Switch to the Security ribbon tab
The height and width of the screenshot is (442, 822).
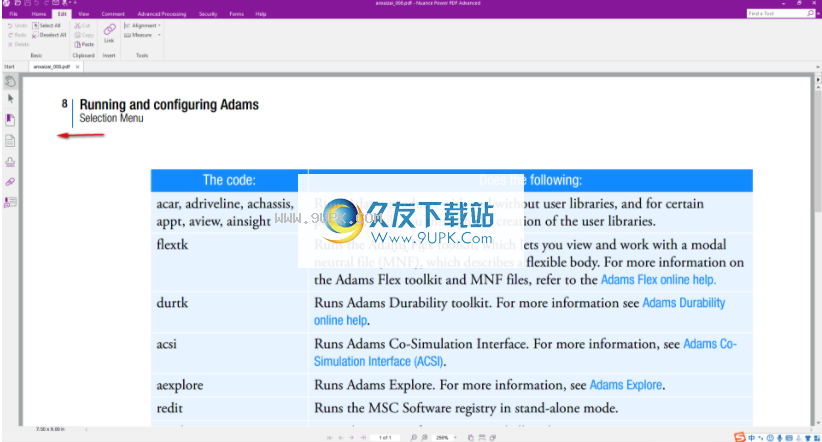click(208, 14)
